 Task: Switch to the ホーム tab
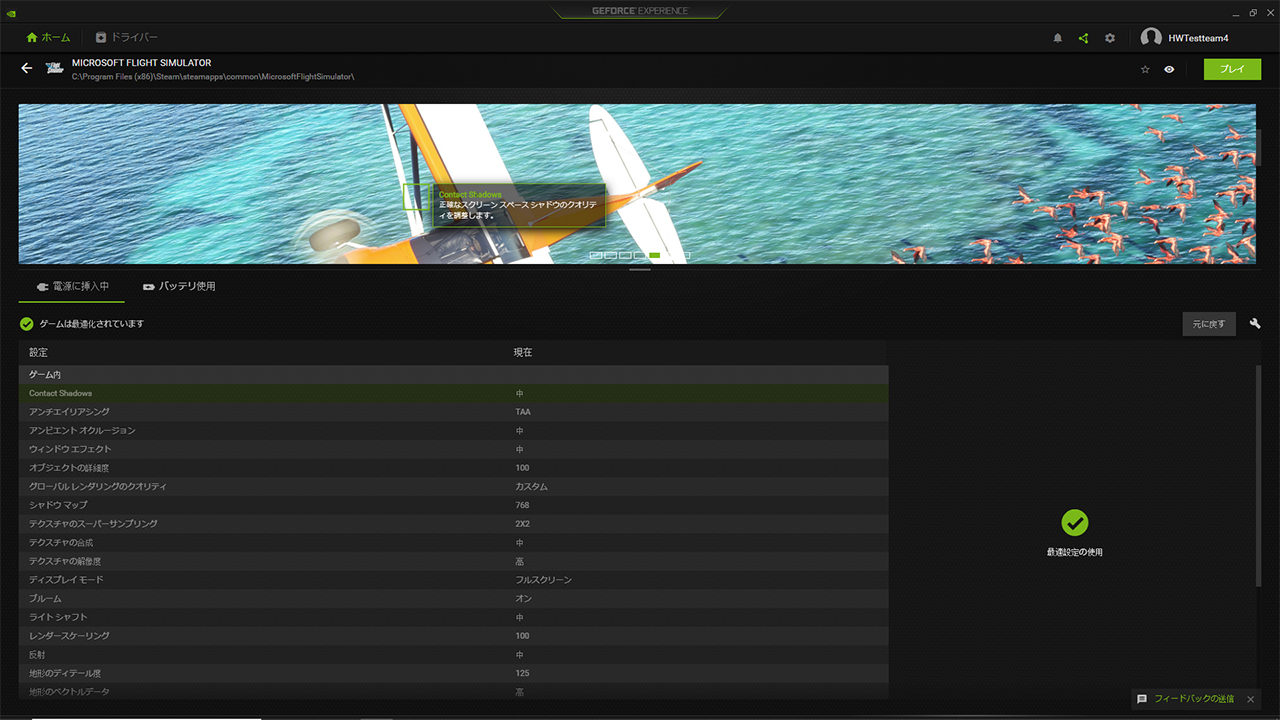tap(48, 38)
